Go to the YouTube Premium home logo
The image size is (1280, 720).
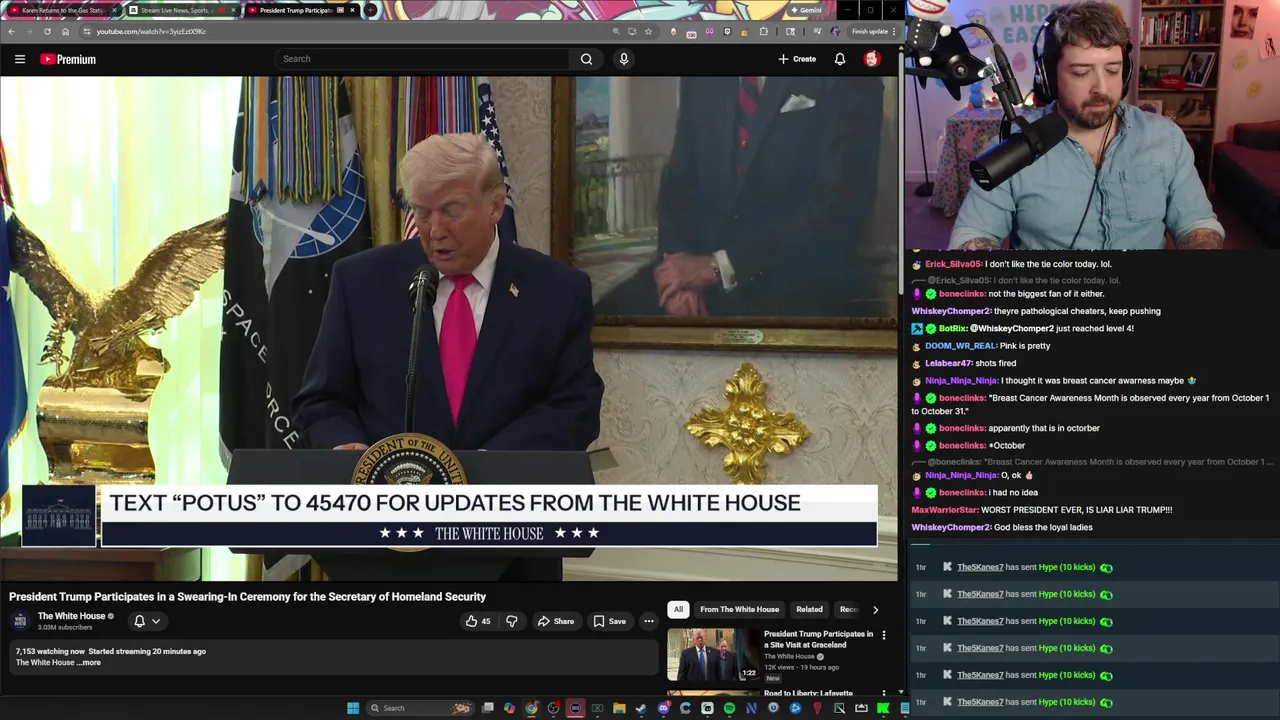[x=68, y=59]
